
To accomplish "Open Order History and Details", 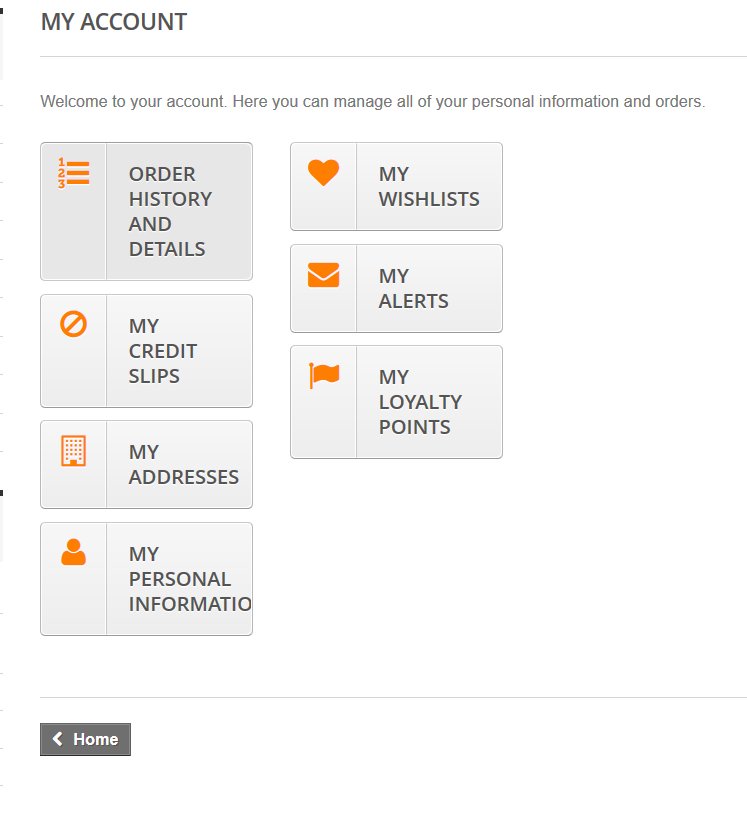I will [170, 211].
